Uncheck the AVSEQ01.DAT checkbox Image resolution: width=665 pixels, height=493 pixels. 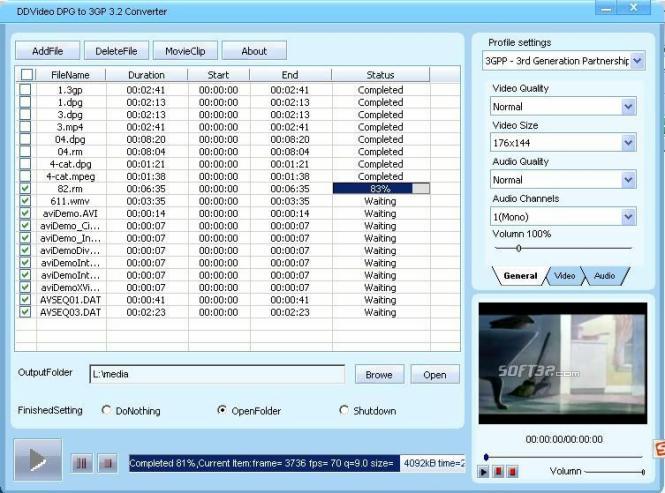(25, 299)
